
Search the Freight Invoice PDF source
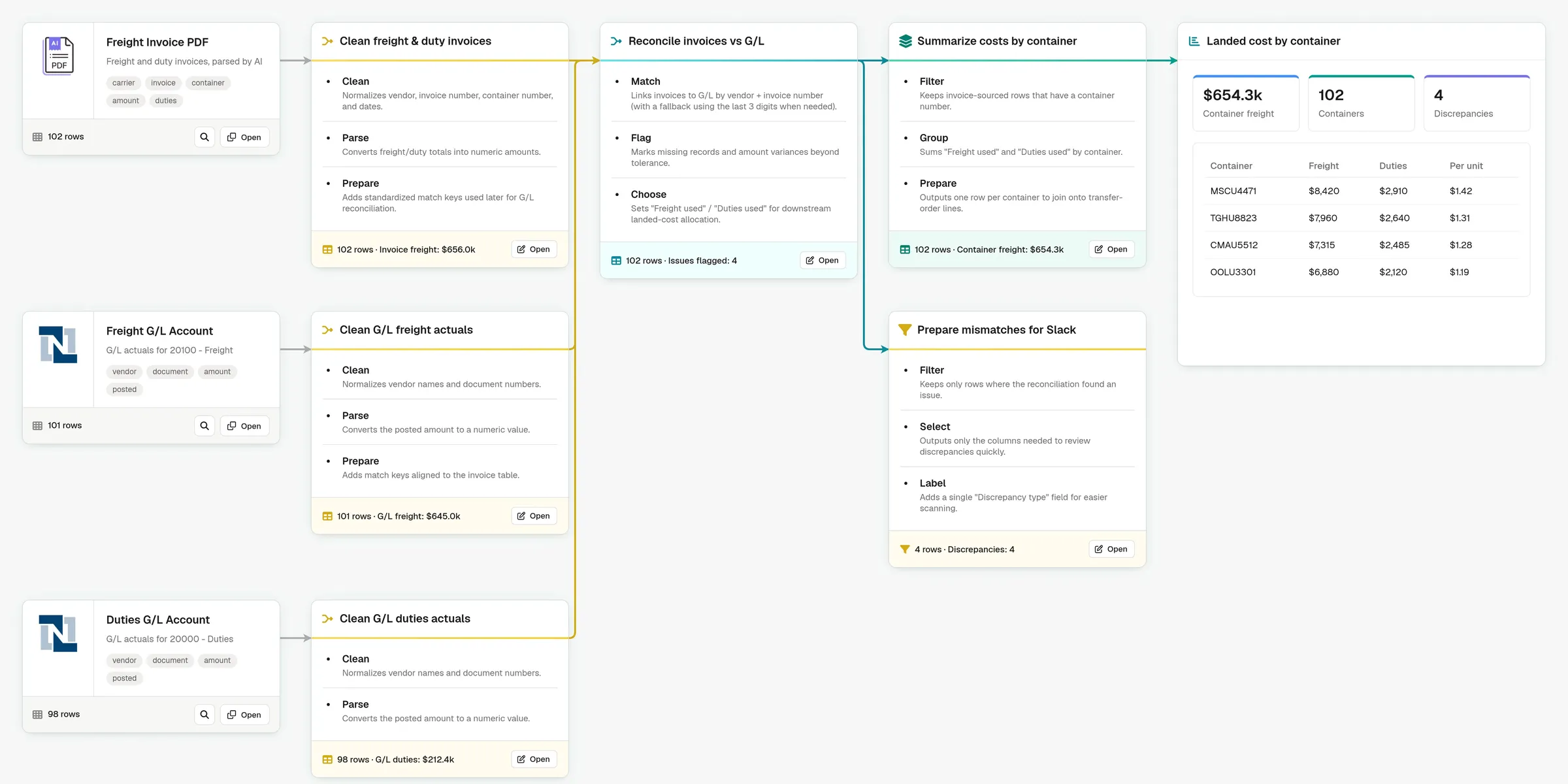(x=204, y=137)
